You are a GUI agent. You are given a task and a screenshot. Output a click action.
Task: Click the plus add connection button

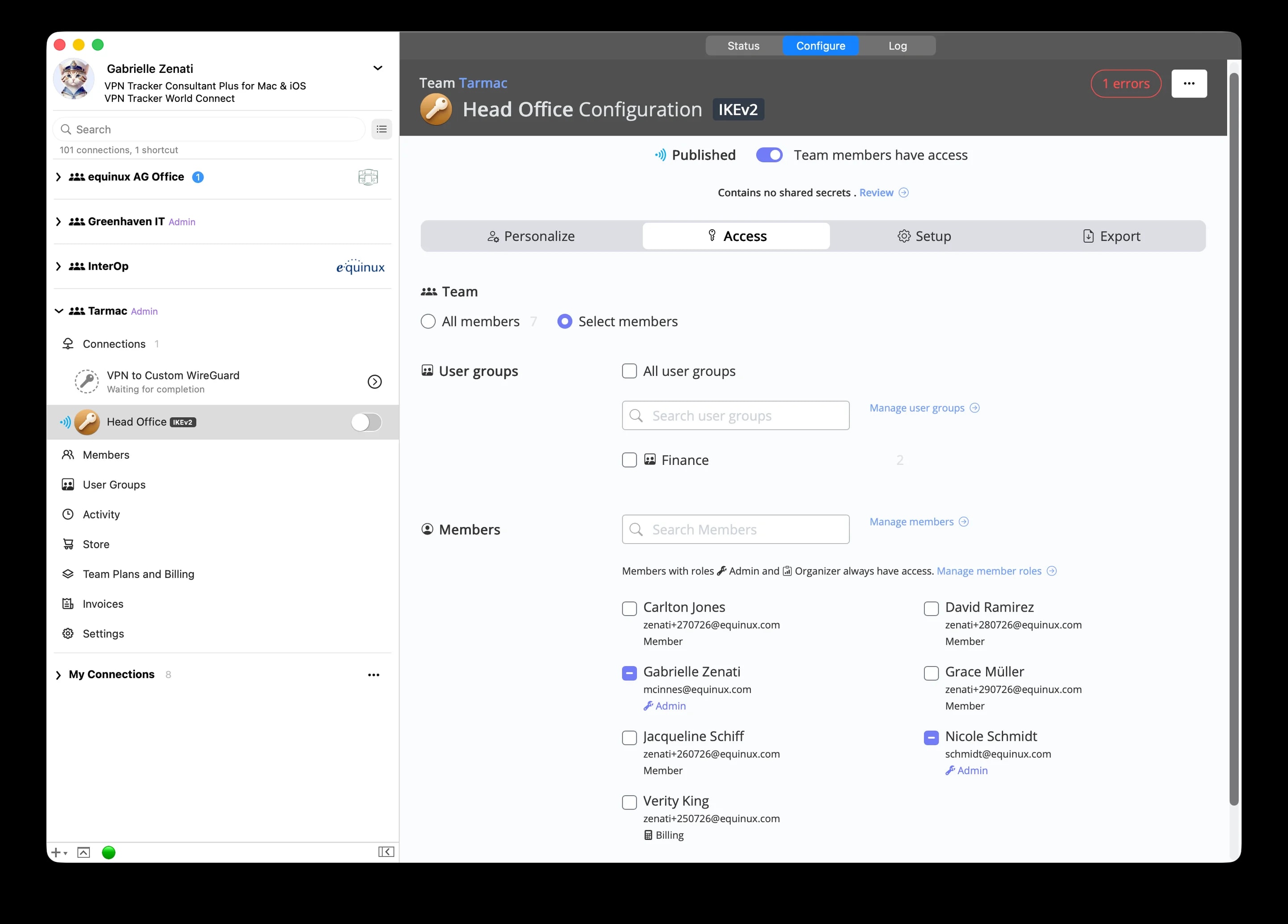pyautogui.click(x=59, y=852)
